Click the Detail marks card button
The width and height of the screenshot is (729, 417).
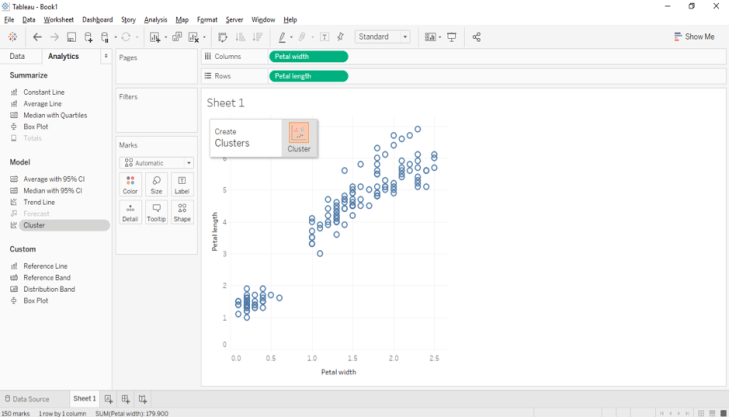130,212
